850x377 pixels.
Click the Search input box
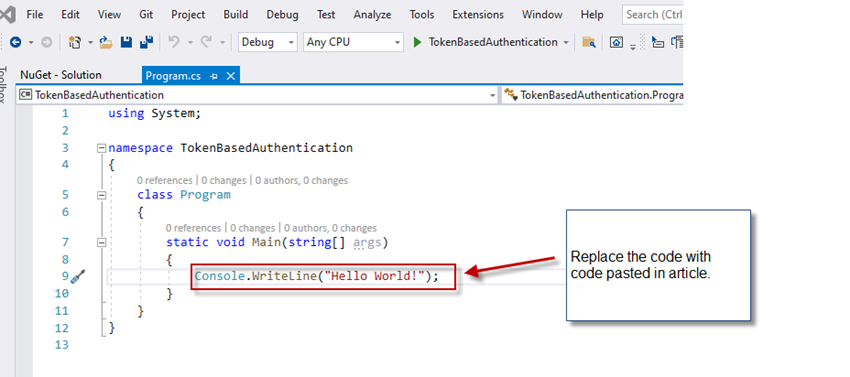click(x=653, y=15)
